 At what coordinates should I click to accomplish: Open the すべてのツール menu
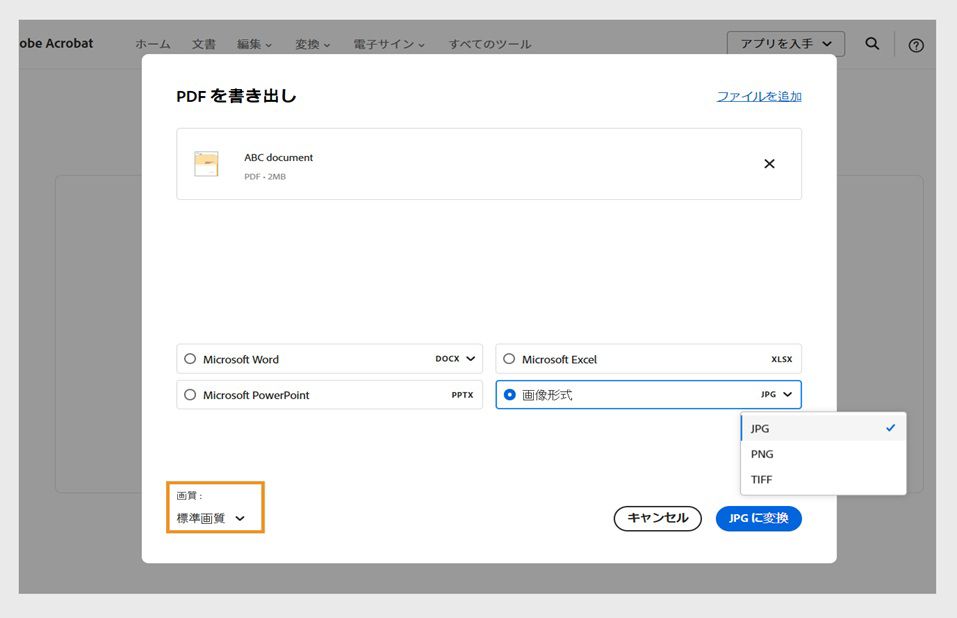click(x=489, y=43)
